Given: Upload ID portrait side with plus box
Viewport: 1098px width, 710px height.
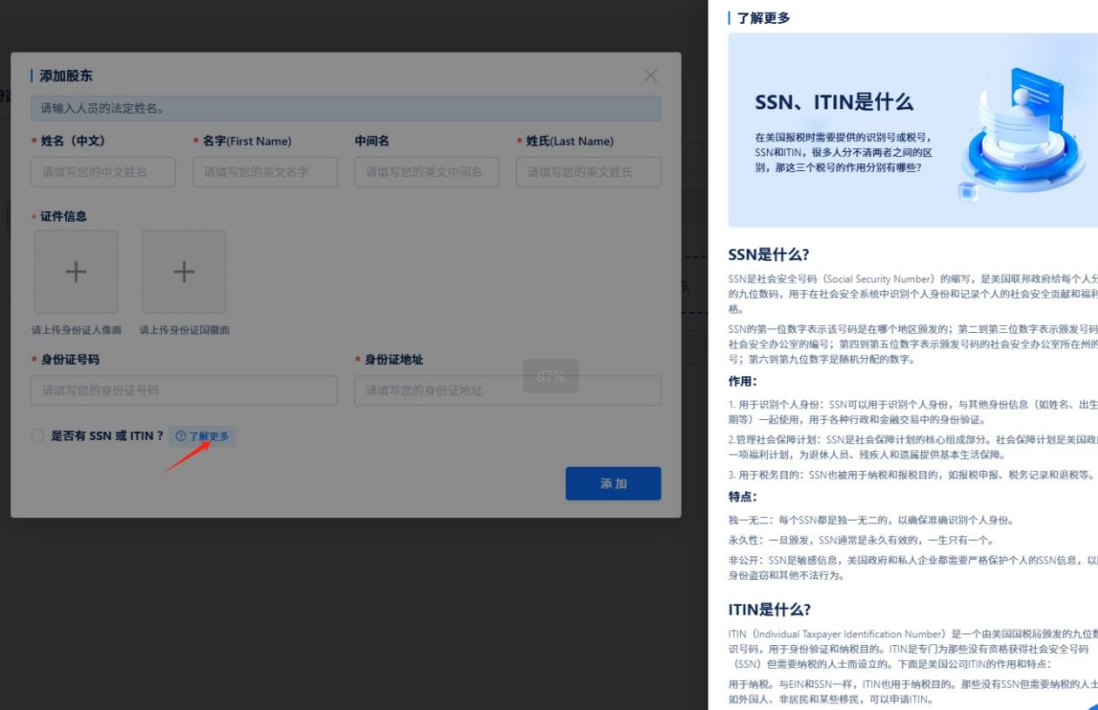Looking at the screenshot, I should click(76, 272).
